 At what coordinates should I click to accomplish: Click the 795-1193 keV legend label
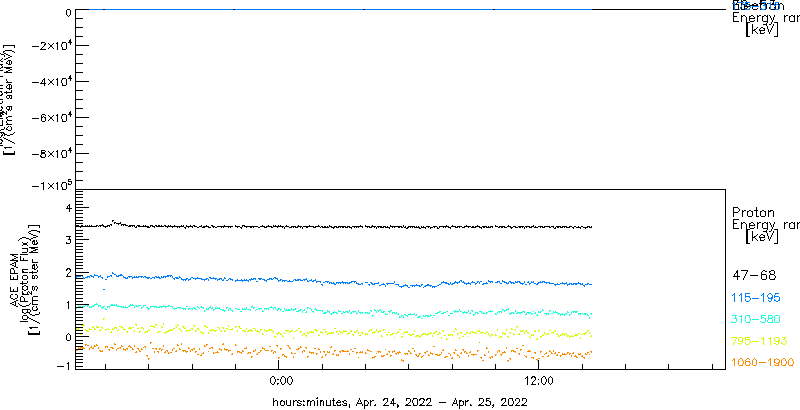click(760, 341)
